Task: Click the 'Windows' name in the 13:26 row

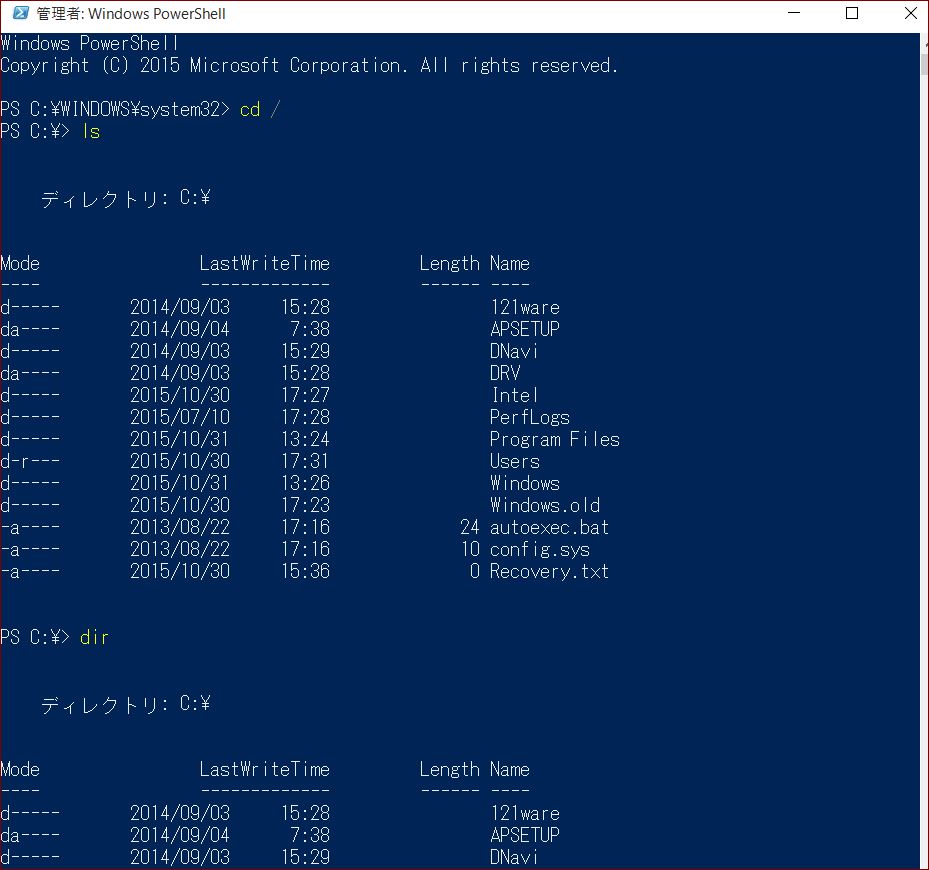Action: pos(525,483)
